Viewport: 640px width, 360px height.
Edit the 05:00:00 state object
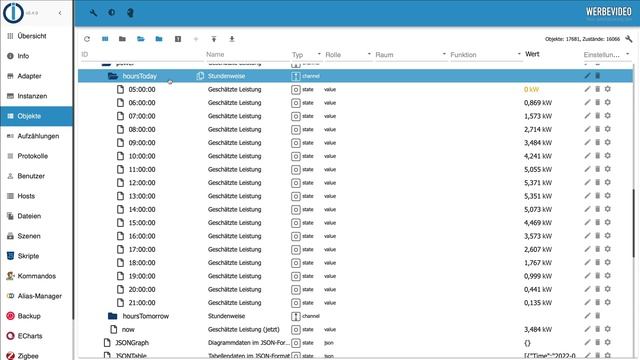pyautogui.click(x=587, y=89)
